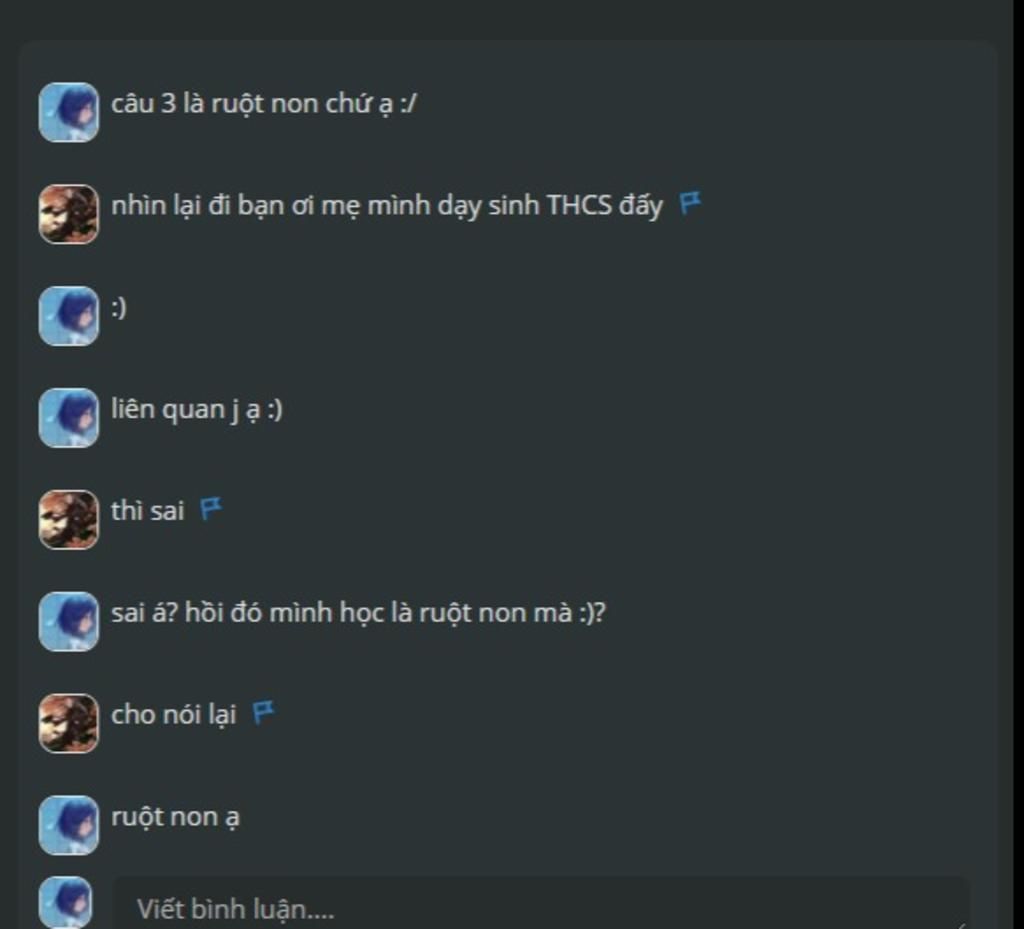
Task: Click the flag icon beside "mẹ mình dạy sinh THCS đấy"
Action: coord(690,203)
